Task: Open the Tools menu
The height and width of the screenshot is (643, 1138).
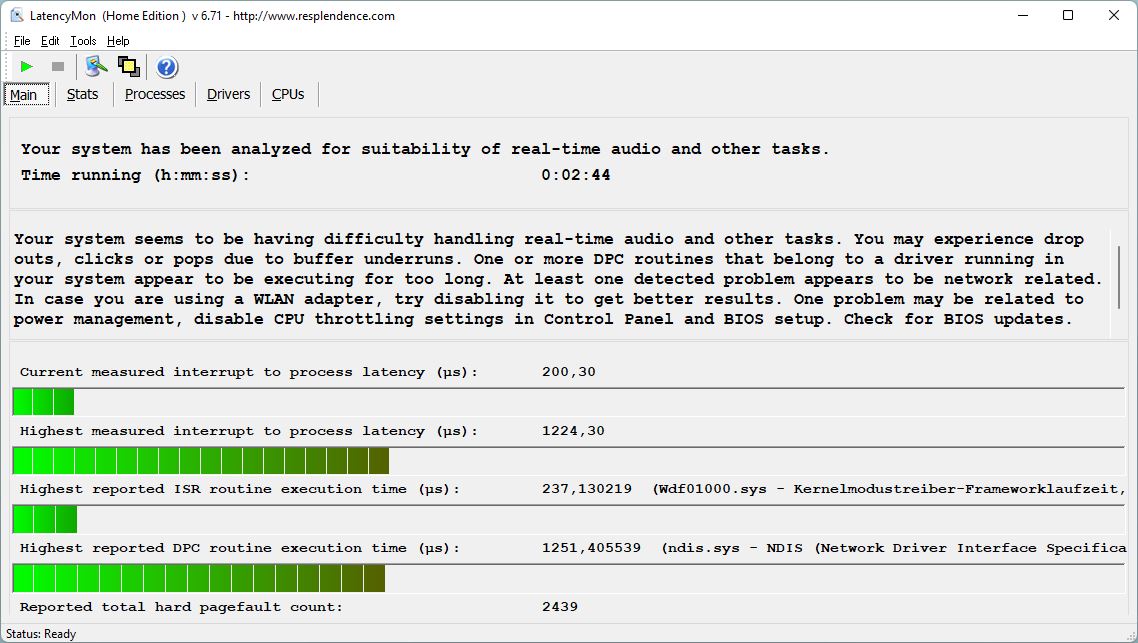Action: coord(83,41)
